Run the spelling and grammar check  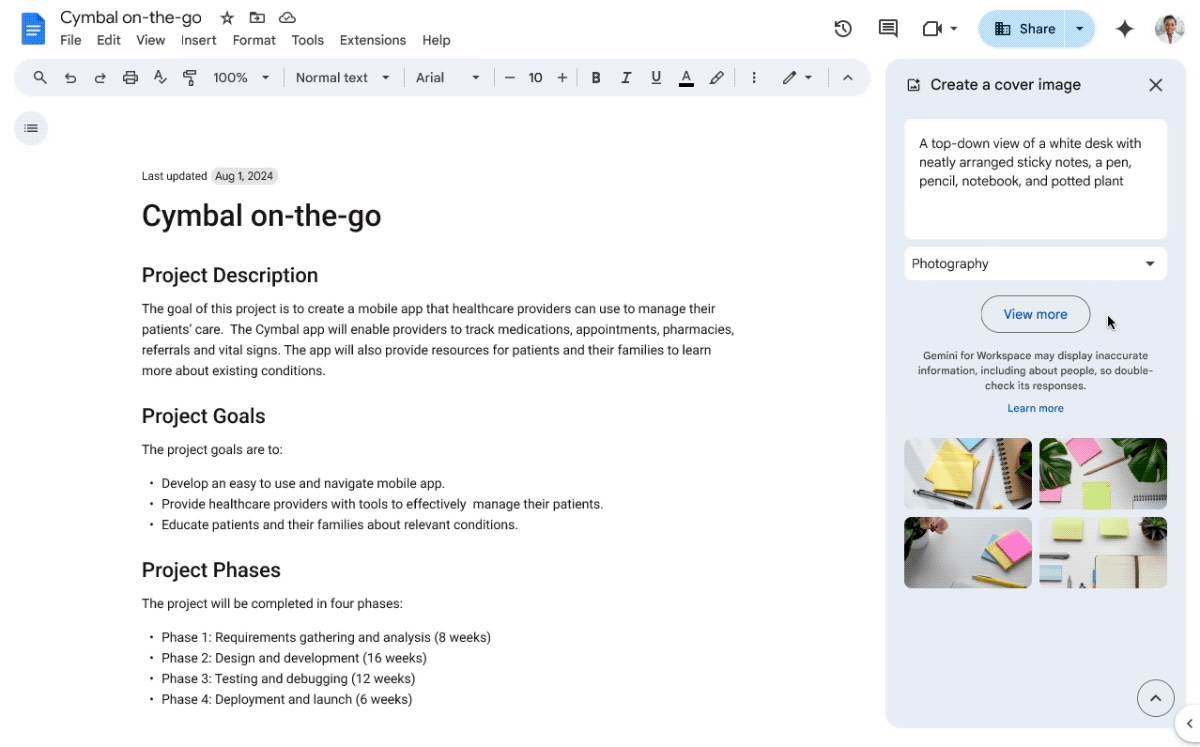tap(160, 77)
